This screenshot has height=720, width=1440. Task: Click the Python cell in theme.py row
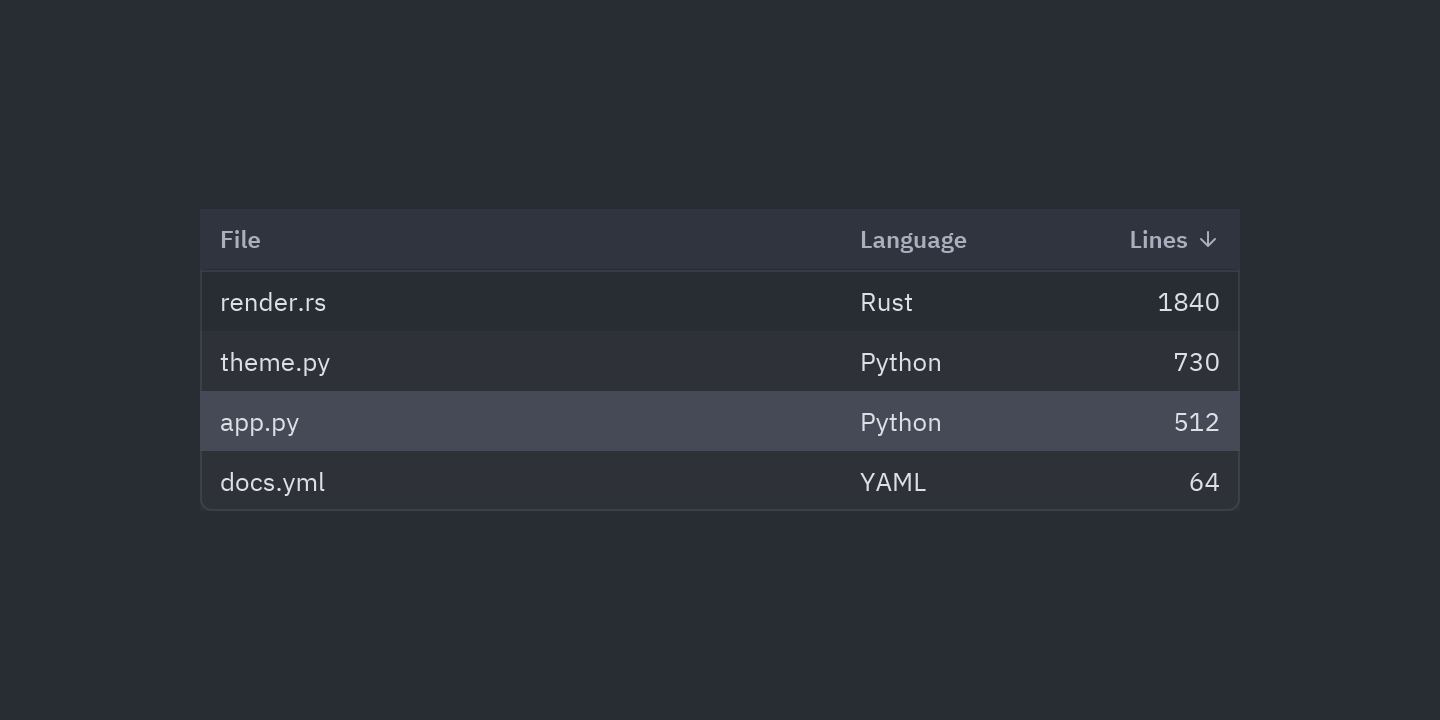[900, 362]
